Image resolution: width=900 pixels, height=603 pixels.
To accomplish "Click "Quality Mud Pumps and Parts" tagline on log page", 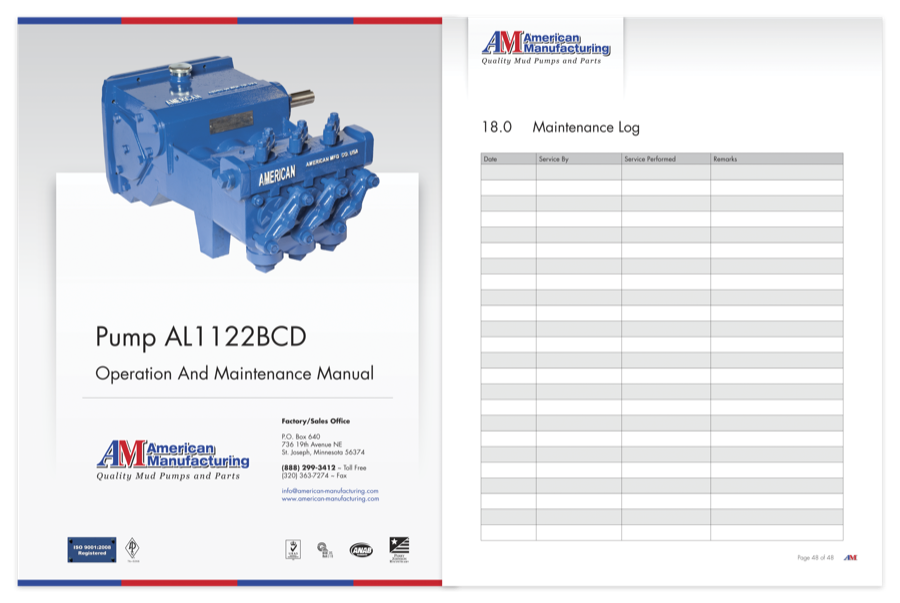I will (541, 61).
